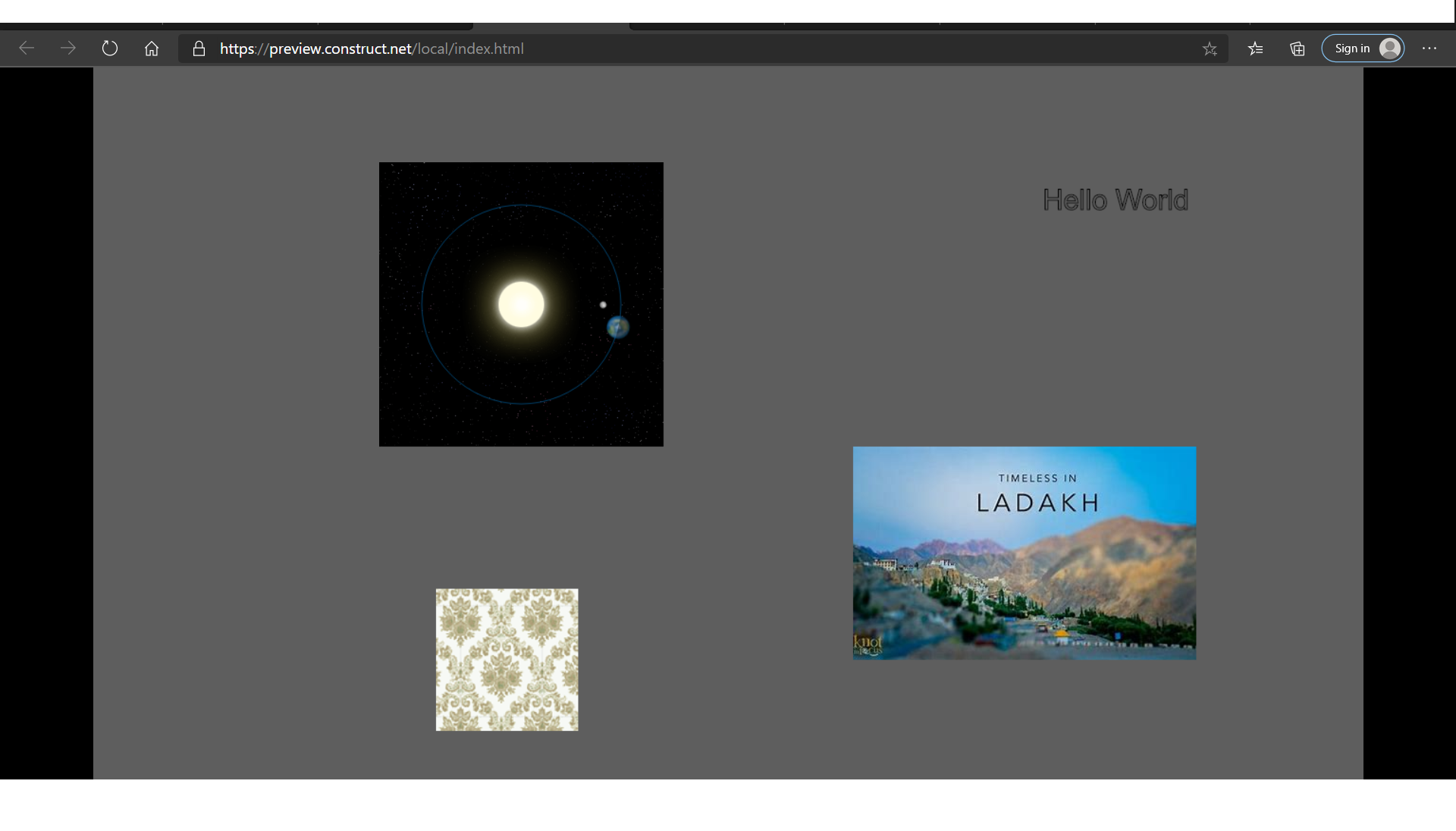Reload the preview page
This screenshot has height=831, width=1456.
(110, 48)
